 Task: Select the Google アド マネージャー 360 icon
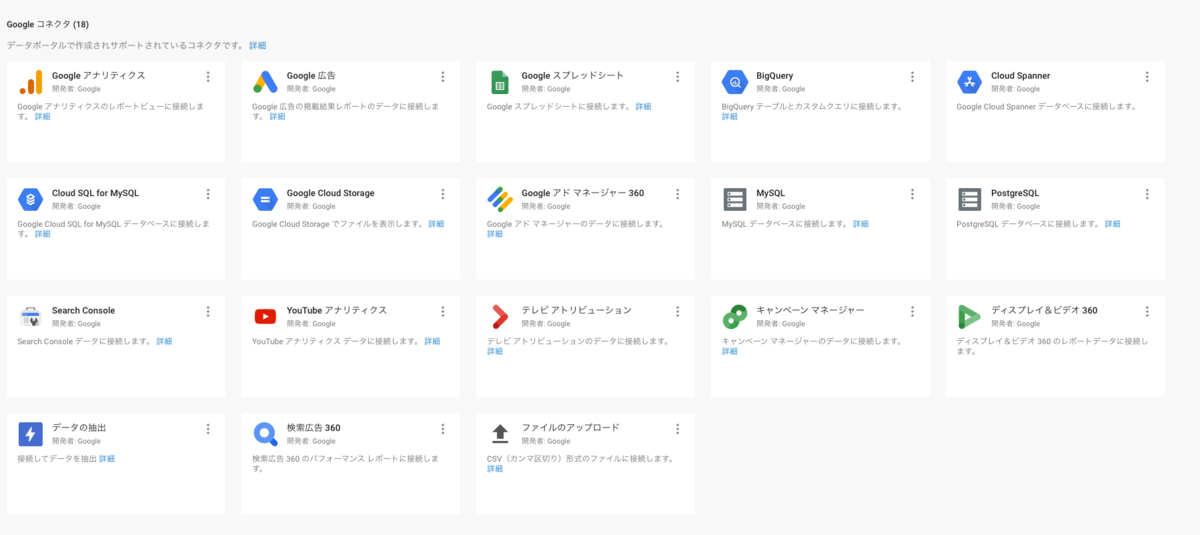pyautogui.click(x=500, y=199)
